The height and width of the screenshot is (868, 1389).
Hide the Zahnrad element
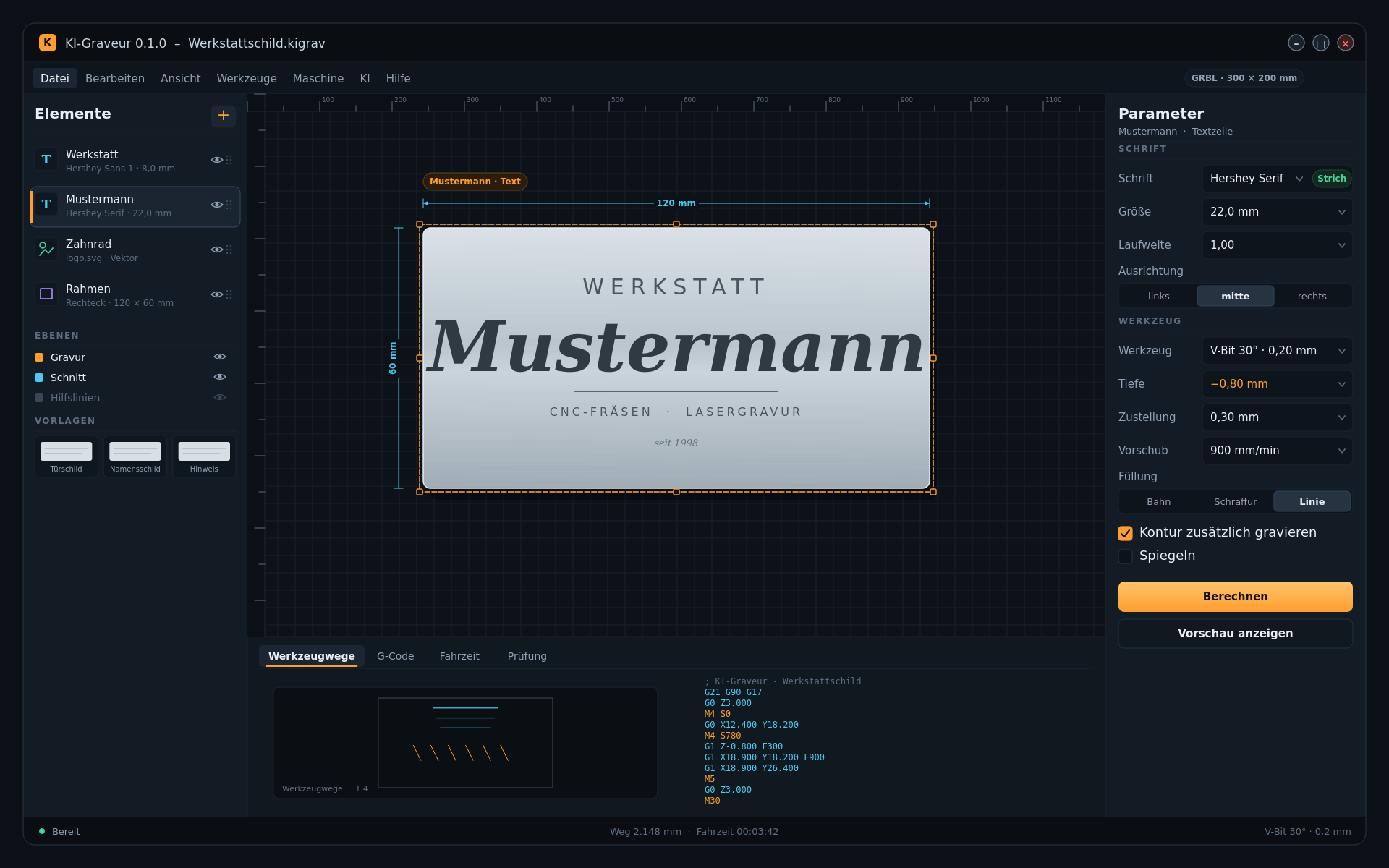(216, 250)
